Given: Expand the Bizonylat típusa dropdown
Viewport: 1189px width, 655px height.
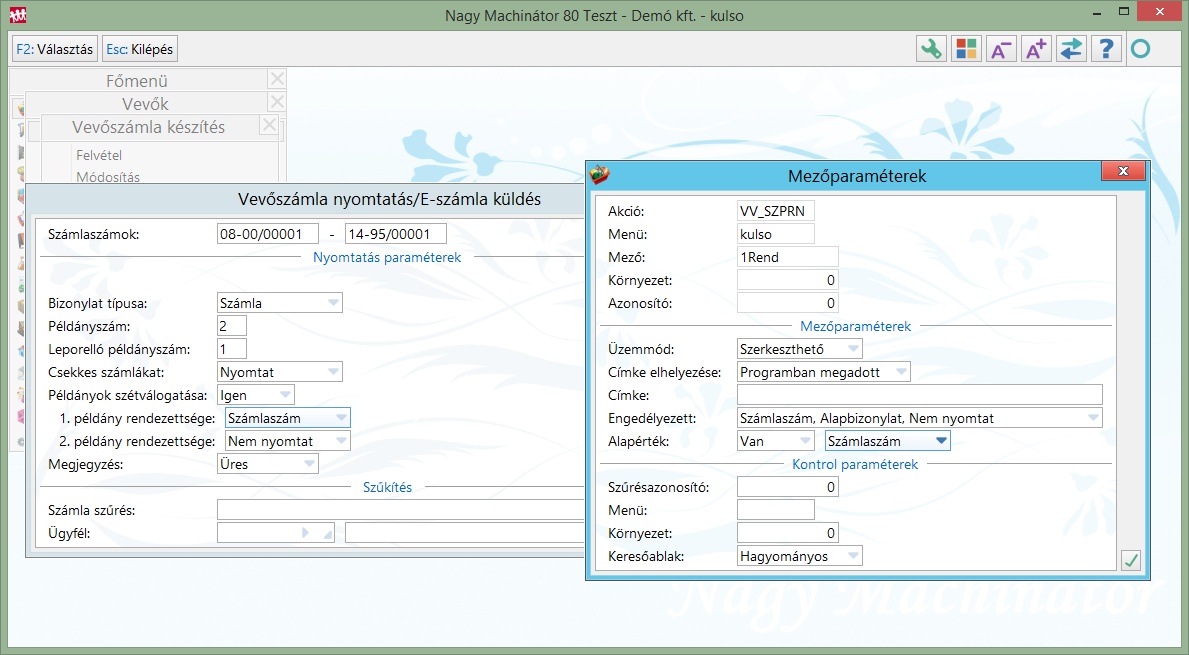Looking at the screenshot, I should click(332, 303).
